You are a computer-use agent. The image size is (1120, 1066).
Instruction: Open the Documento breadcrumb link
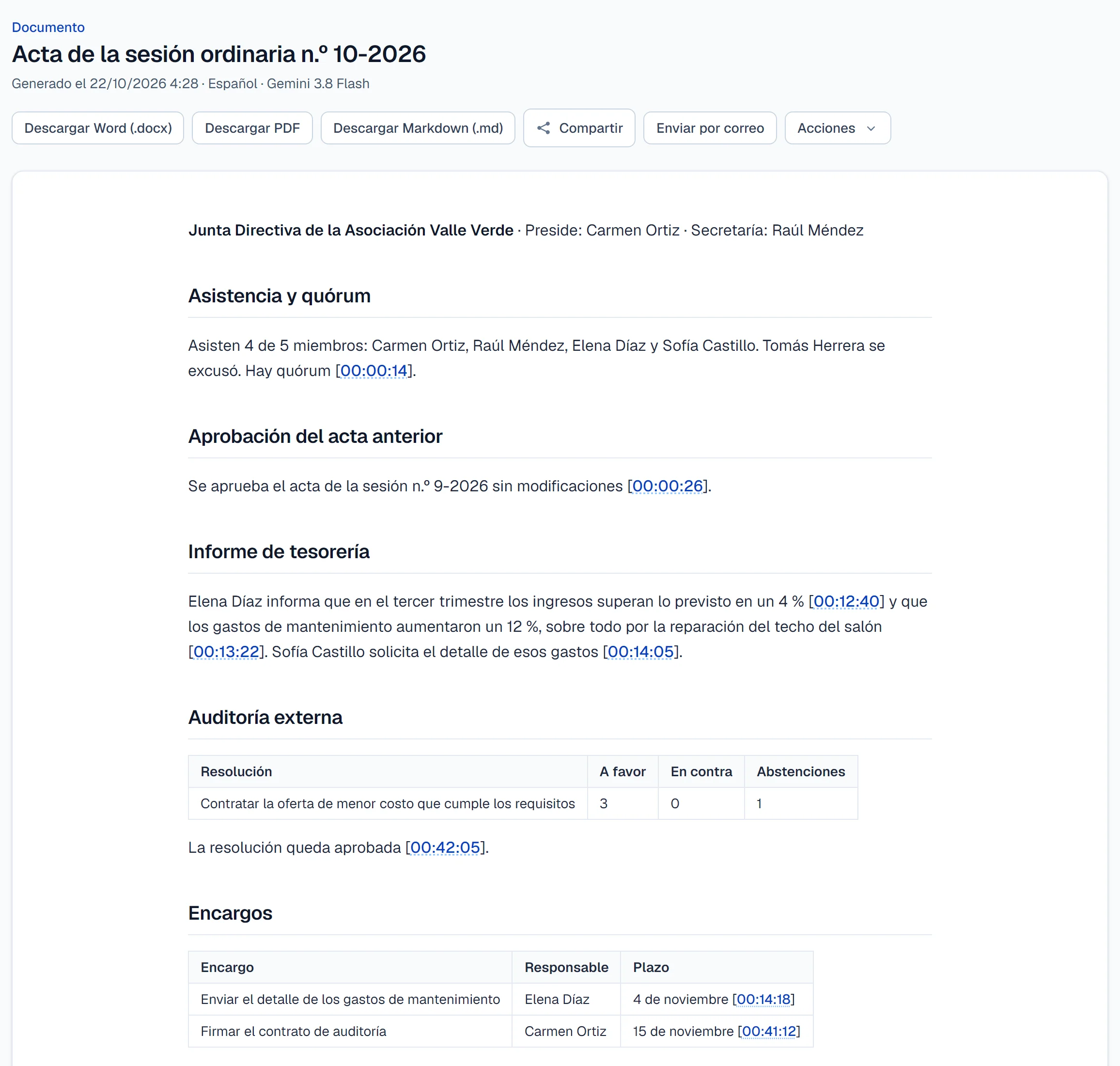click(48, 27)
